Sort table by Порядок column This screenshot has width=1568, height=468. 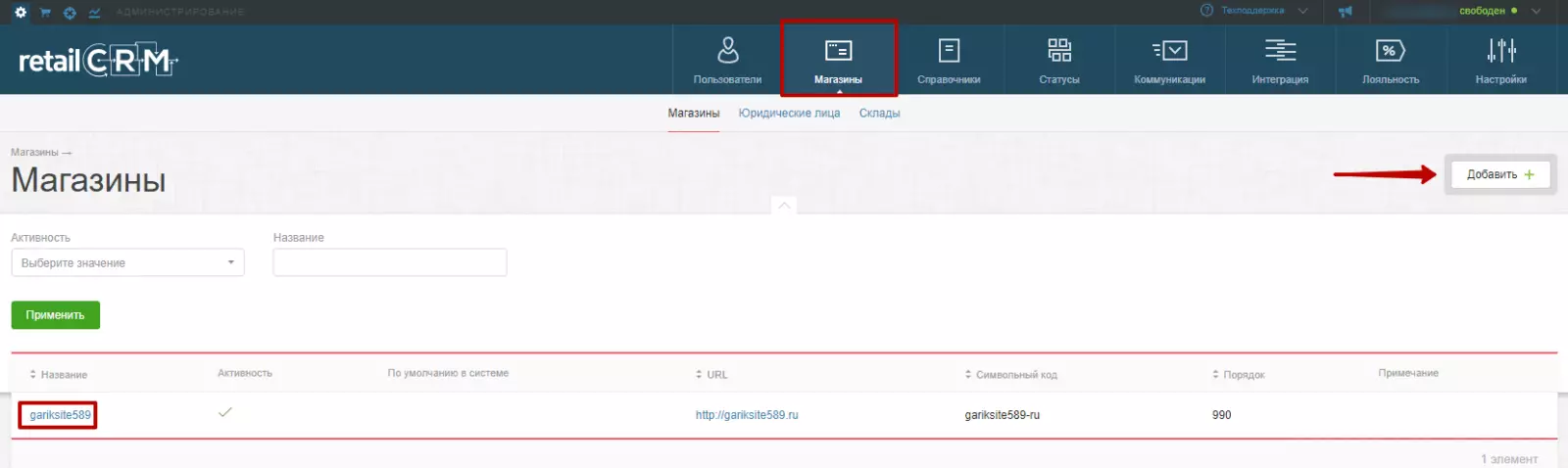[x=1239, y=375]
